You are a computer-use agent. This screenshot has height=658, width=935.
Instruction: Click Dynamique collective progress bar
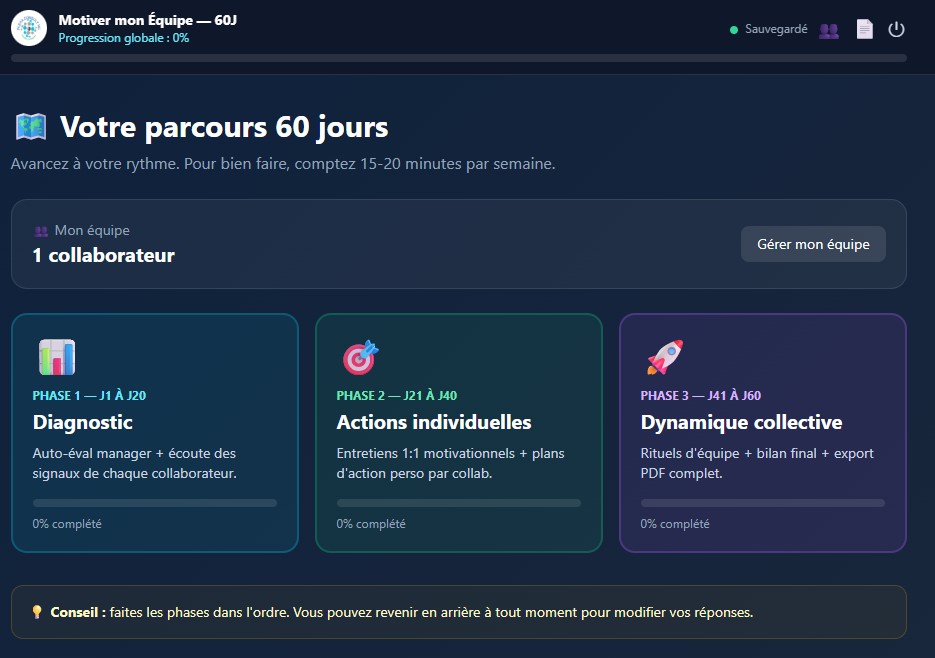coord(763,503)
